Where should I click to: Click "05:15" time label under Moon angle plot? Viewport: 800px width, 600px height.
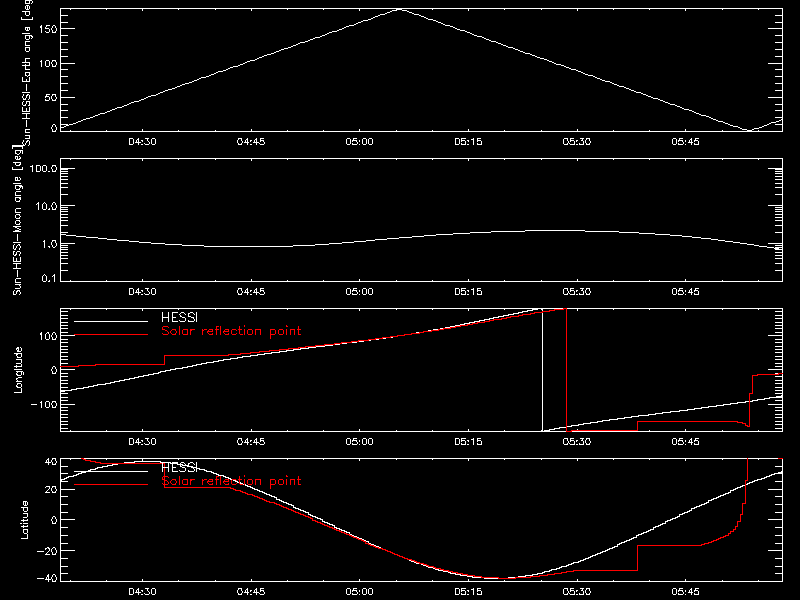pos(468,292)
